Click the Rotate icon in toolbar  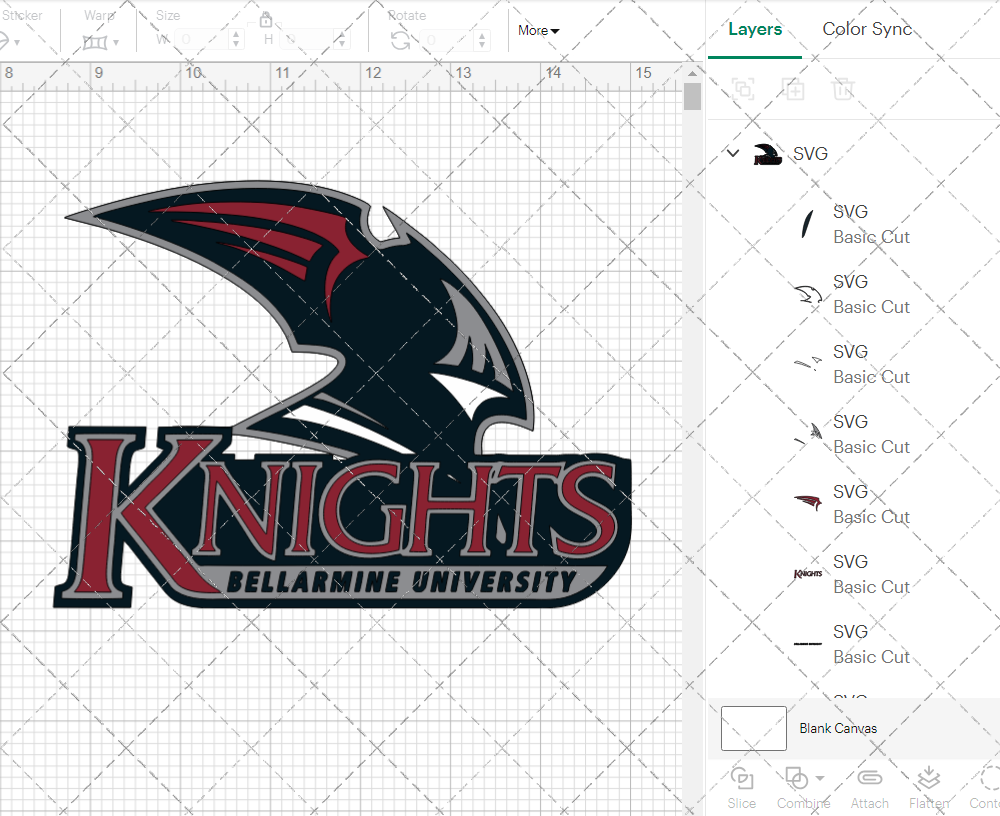400,40
